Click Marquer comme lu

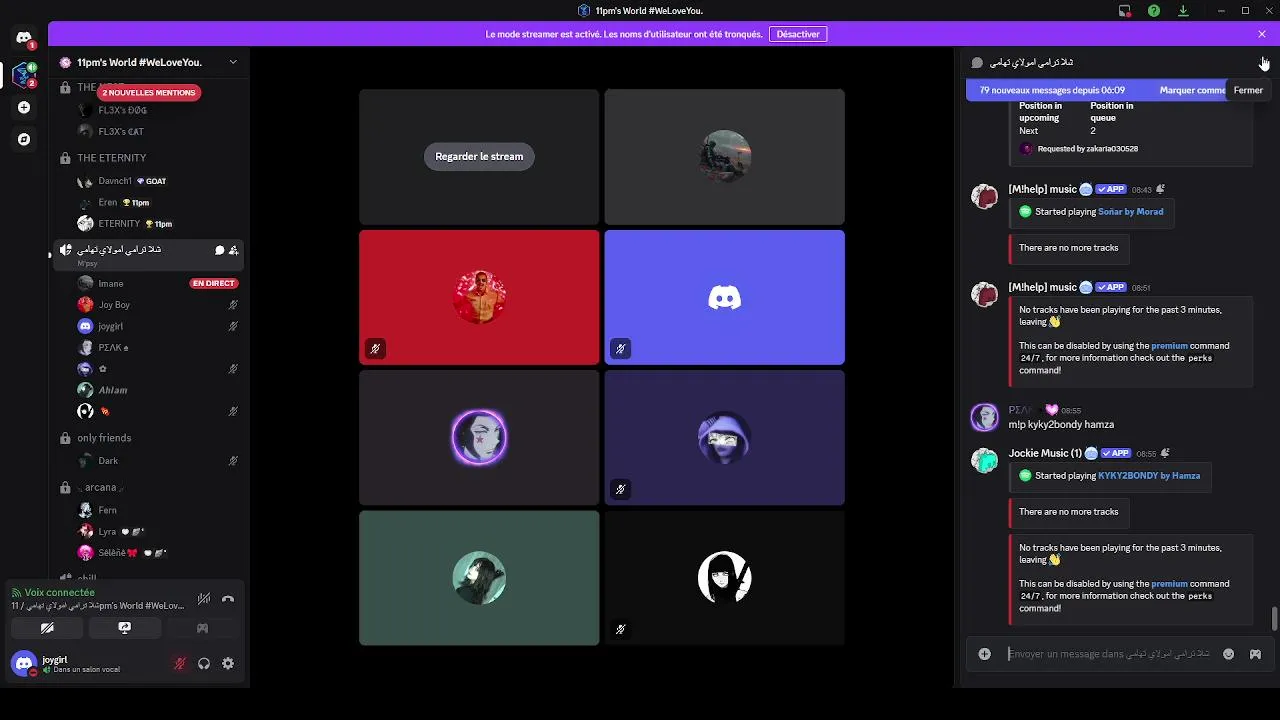tap(1192, 90)
